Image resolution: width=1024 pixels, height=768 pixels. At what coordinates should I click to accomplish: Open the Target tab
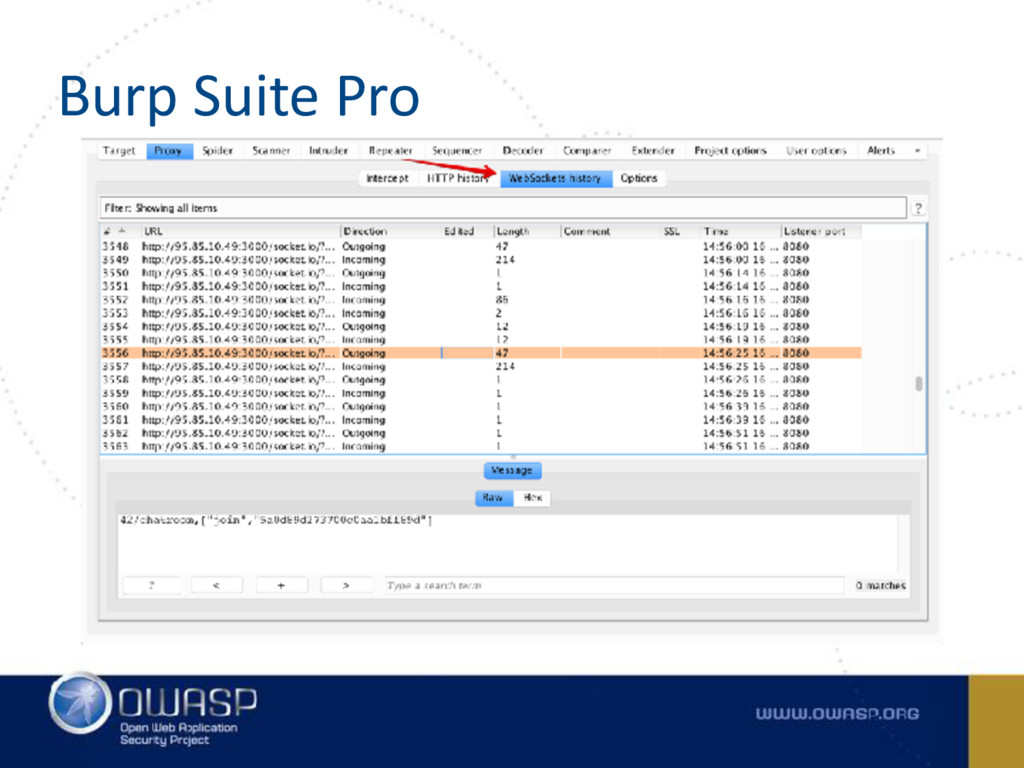click(x=119, y=151)
